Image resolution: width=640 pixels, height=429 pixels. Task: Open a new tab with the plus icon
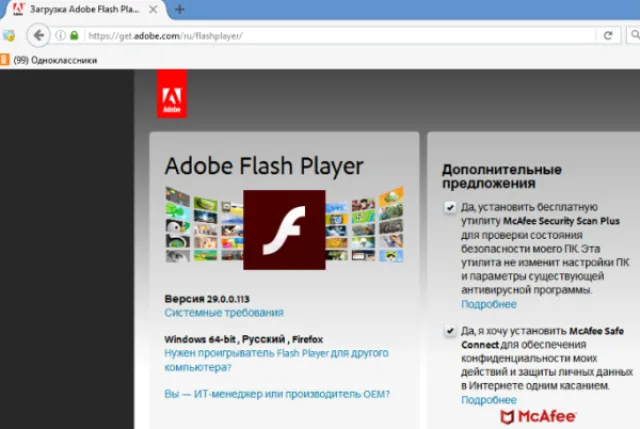[179, 9]
